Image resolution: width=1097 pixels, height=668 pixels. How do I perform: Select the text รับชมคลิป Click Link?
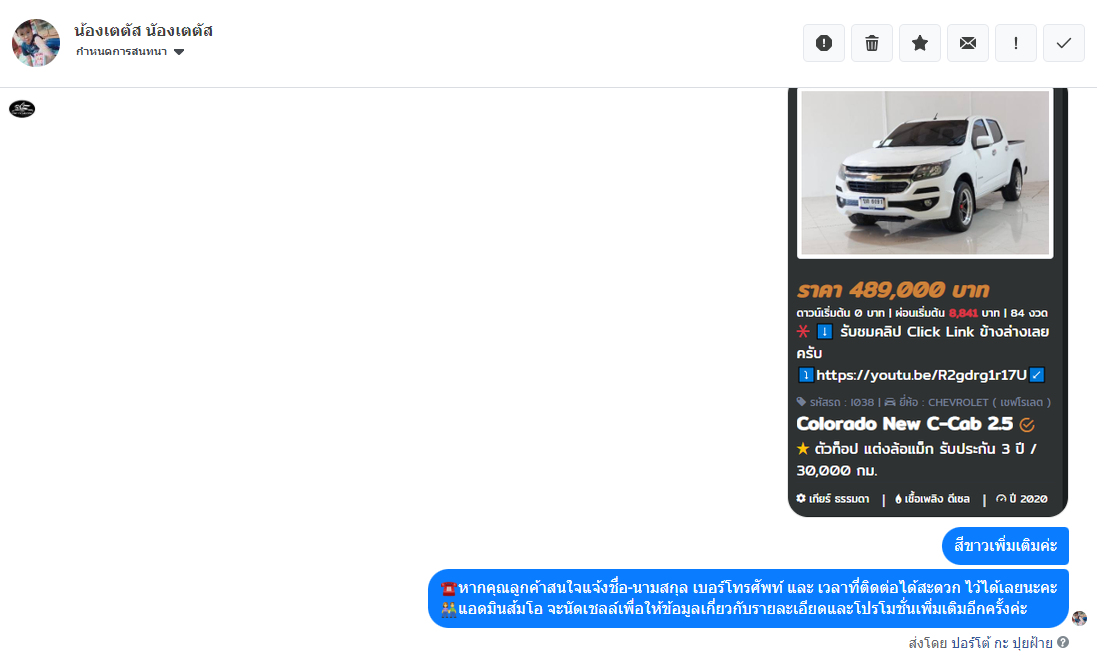[907, 332]
